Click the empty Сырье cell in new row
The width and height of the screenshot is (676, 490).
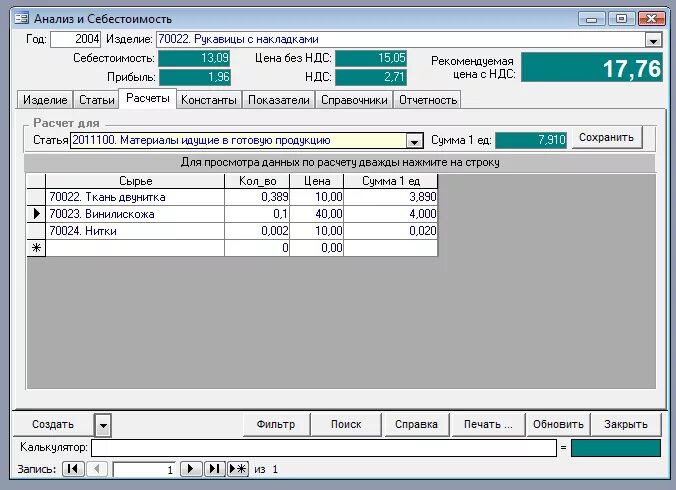coord(135,248)
